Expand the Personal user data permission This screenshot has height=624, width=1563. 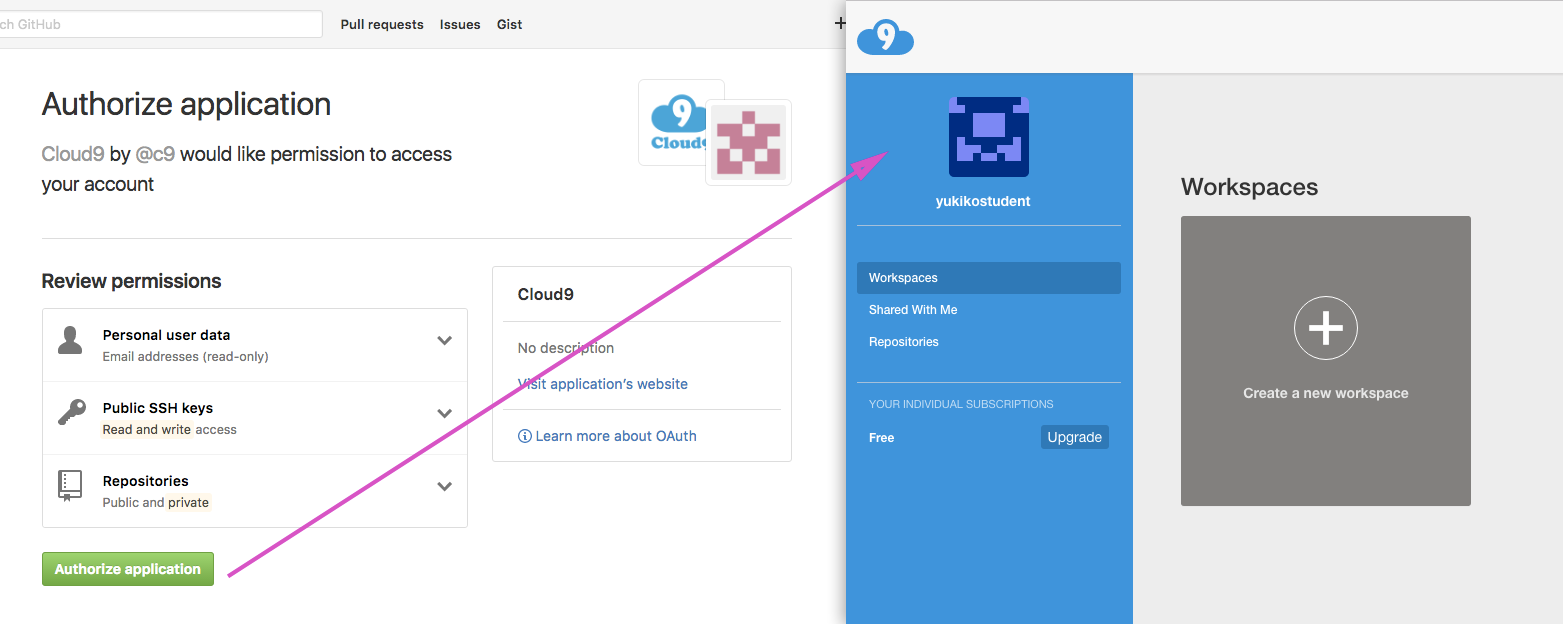coord(445,340)
